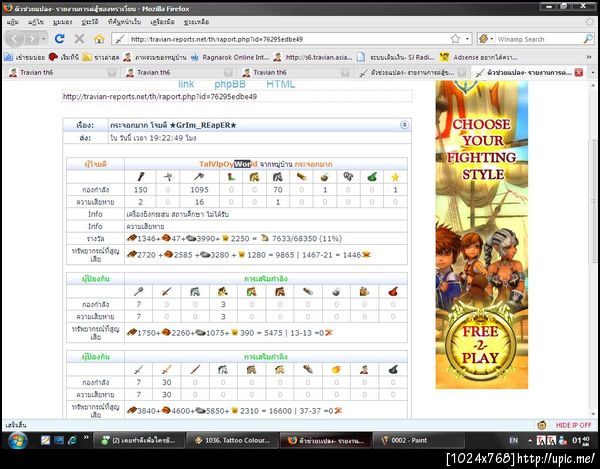This screenshot has width=600, height=469.
Task: Switch to first Travian th6 tab
Action: tap(61, 72)
